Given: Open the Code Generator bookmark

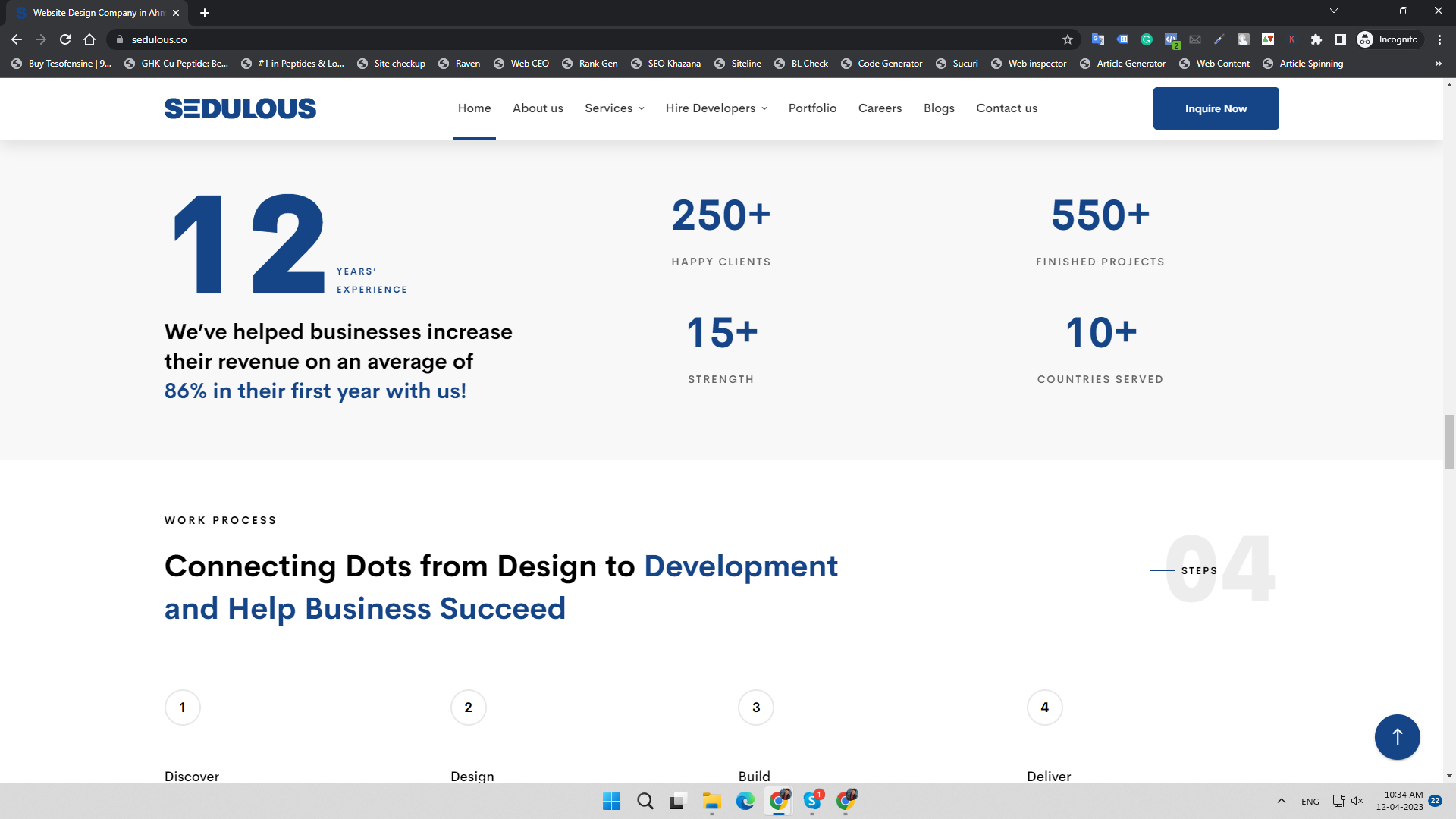Looking at the screenshot, I should 882,64.
